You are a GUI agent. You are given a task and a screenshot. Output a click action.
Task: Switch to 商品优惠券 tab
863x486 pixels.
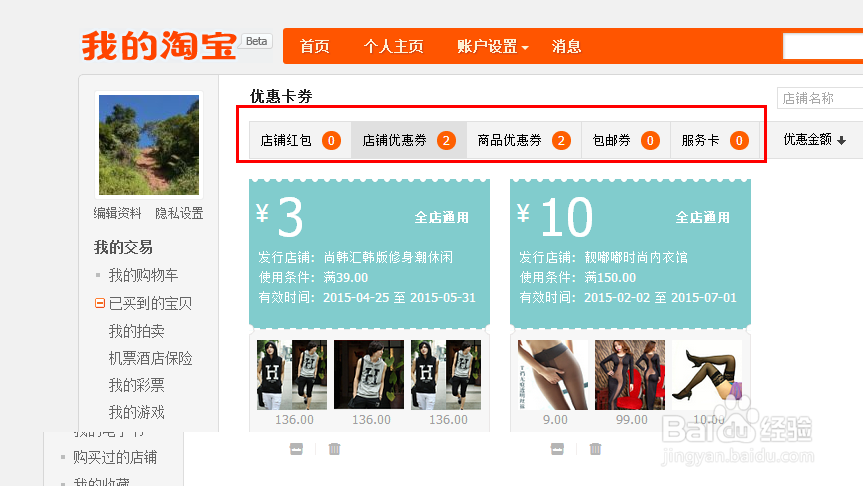tap(524, 140)
